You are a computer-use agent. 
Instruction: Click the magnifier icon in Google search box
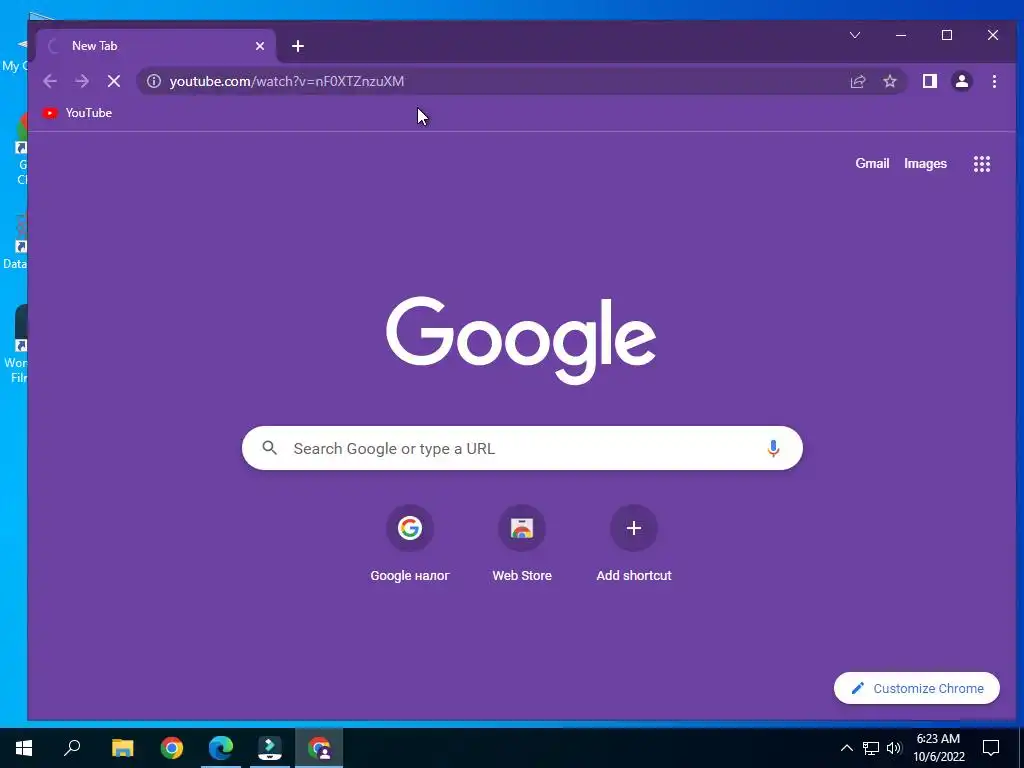tap(269, 448)
